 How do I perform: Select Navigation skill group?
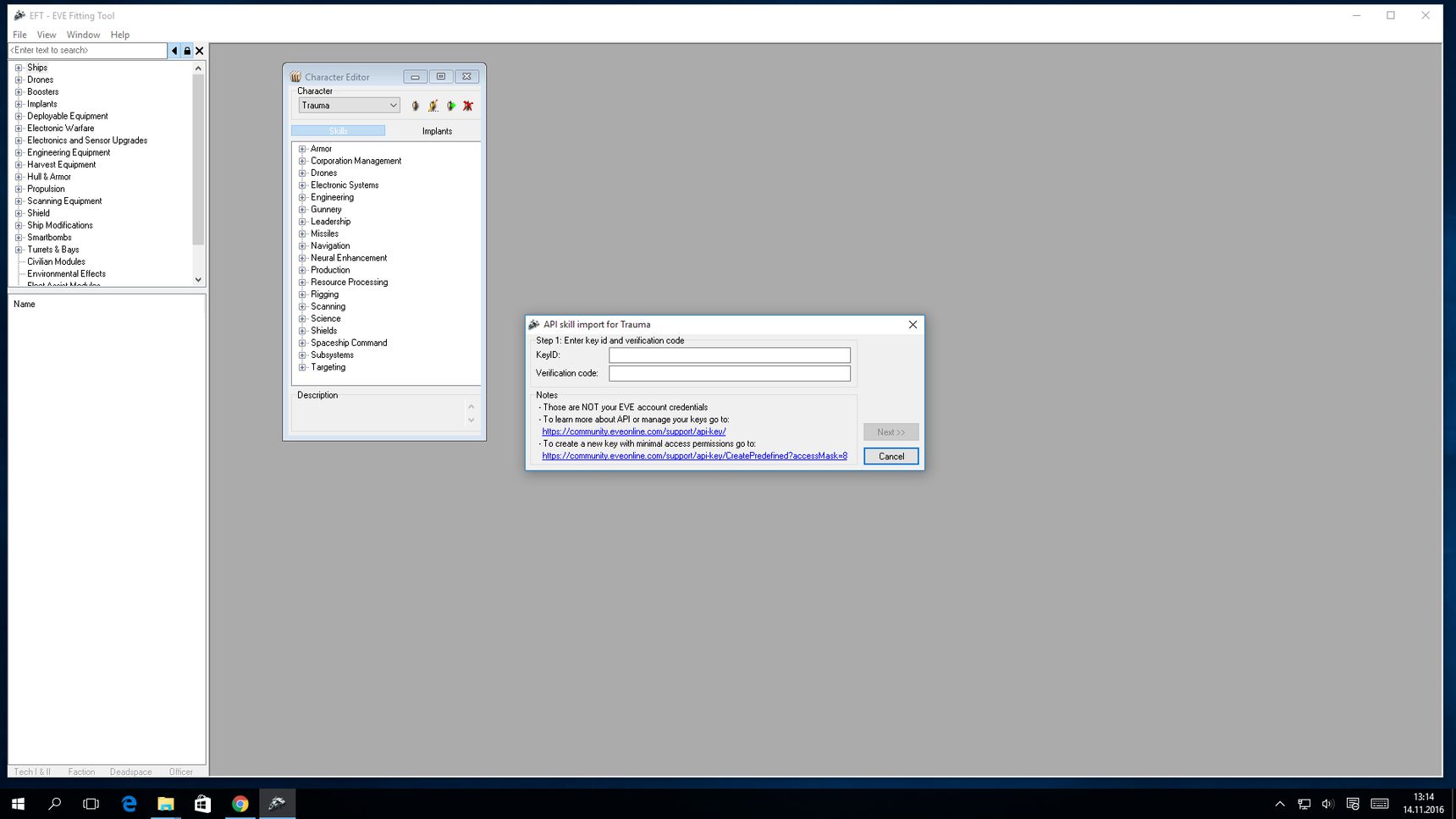click(x=330, y=246)
